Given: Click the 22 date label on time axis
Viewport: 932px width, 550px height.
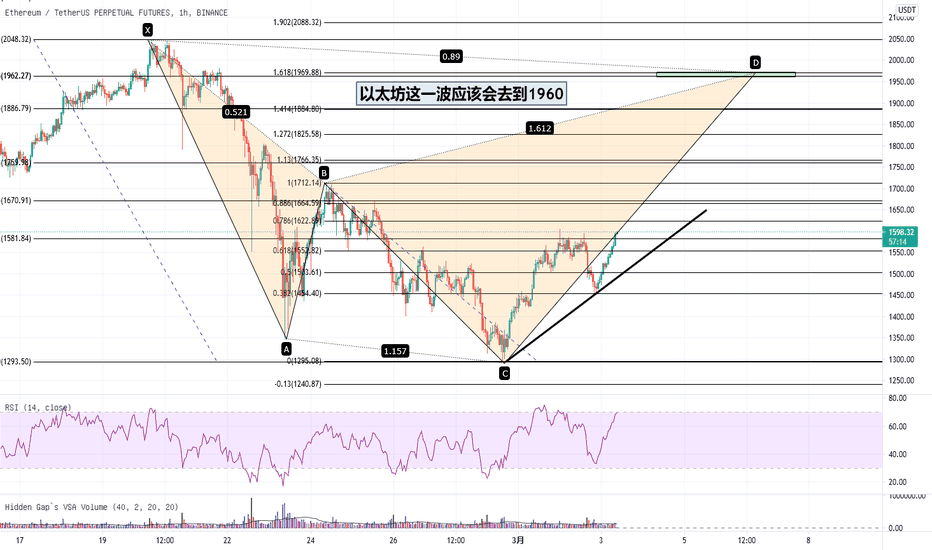Looking at the screenshot, I should point(227,540).
